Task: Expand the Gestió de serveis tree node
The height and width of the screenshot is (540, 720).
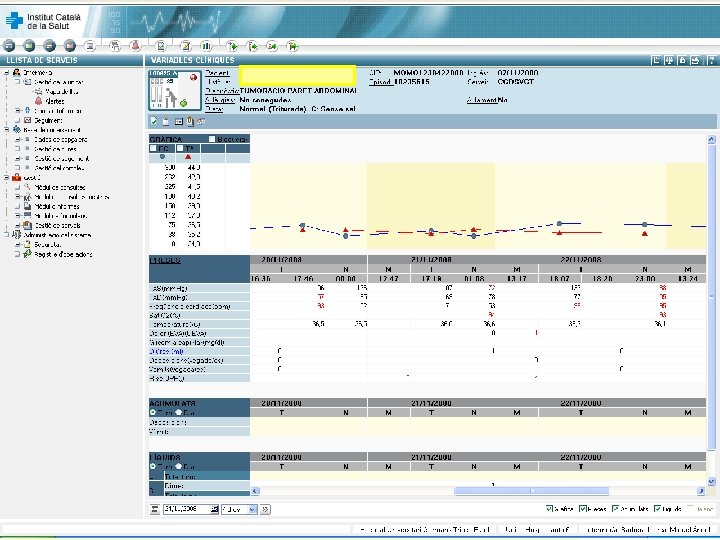Action: coord(17,225)
